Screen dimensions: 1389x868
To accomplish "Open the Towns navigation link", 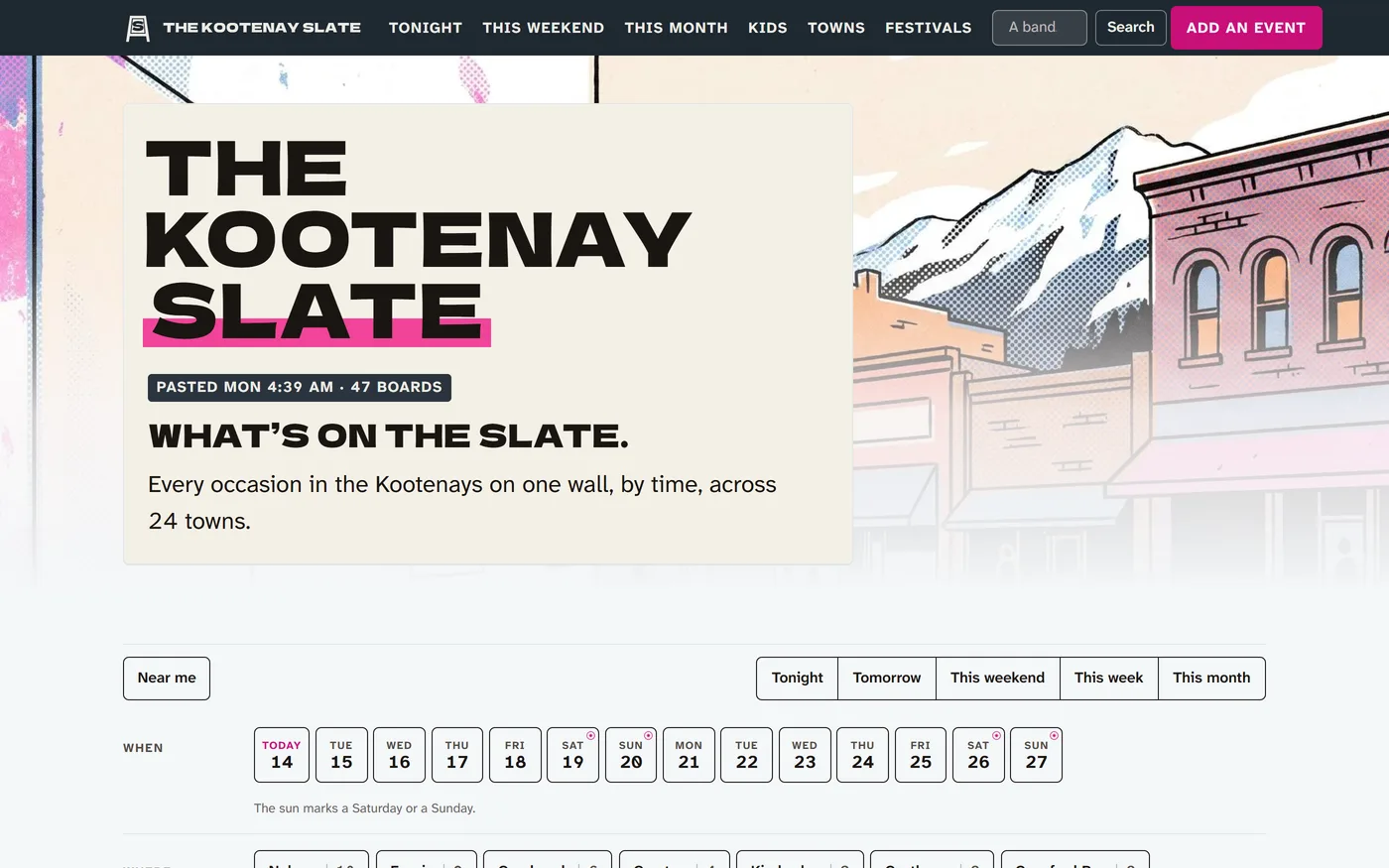I will pyautogui.click(x=836, y=28).
